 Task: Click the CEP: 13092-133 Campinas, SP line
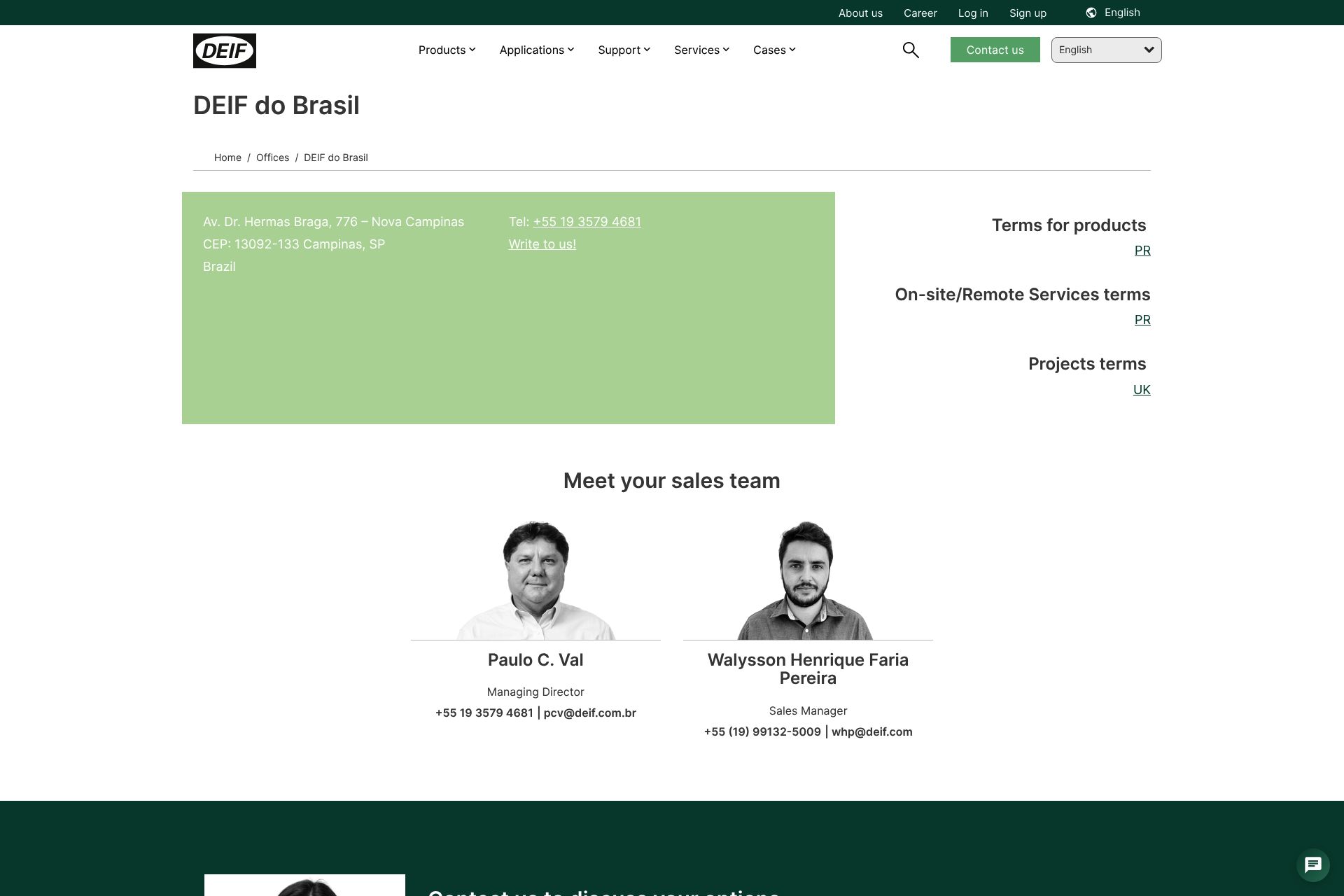(x=294, y=244)
